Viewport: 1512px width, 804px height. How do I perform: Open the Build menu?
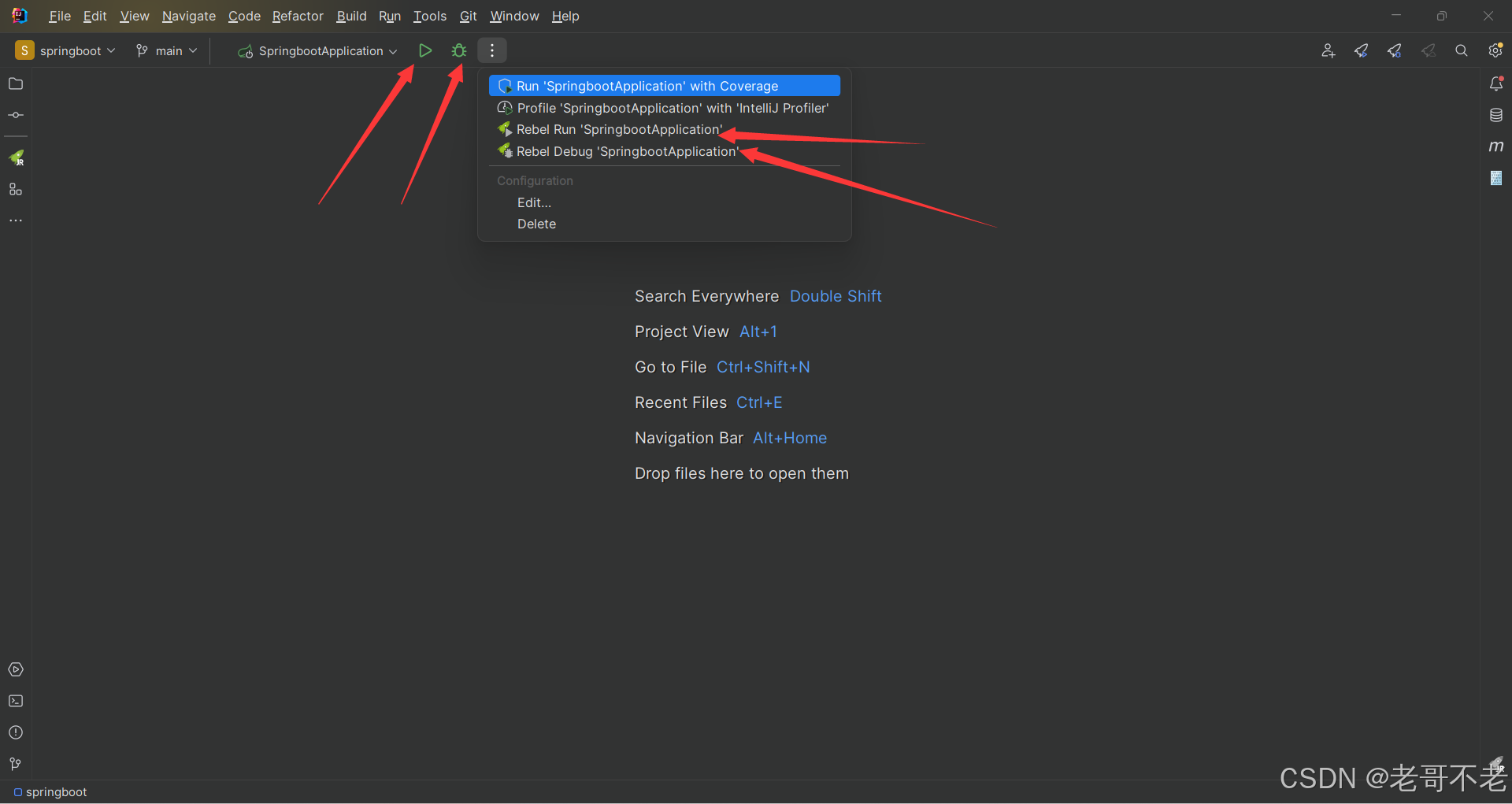point(351,16)
